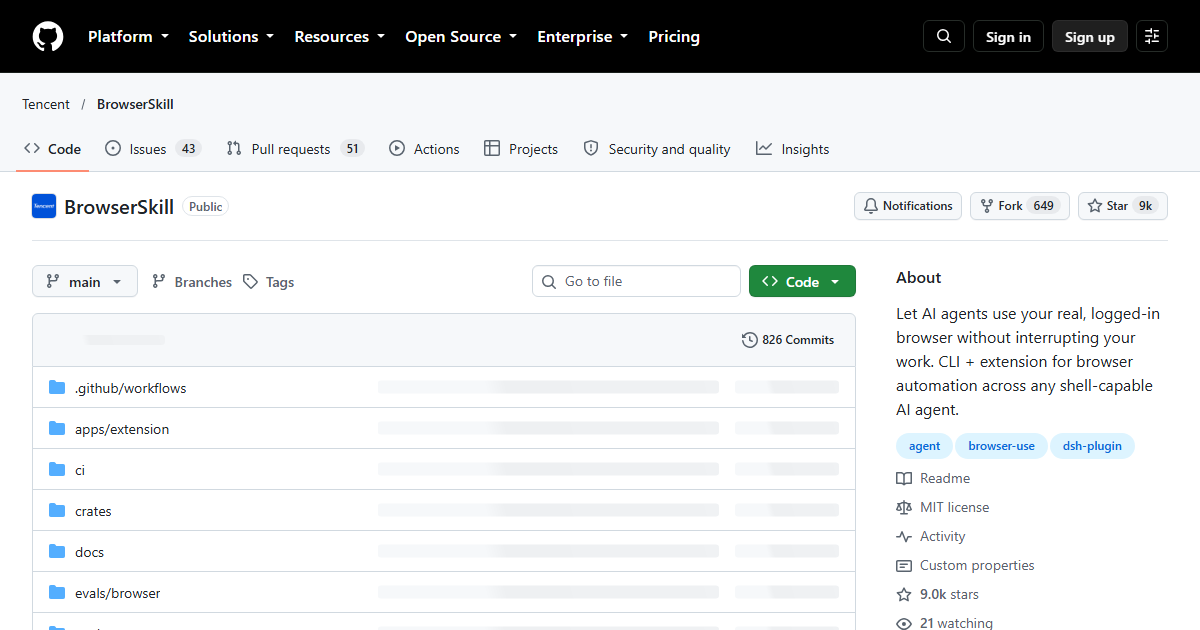Click the apps/extension folder icon
The image size is (1200, 630).
pos(57,429)
